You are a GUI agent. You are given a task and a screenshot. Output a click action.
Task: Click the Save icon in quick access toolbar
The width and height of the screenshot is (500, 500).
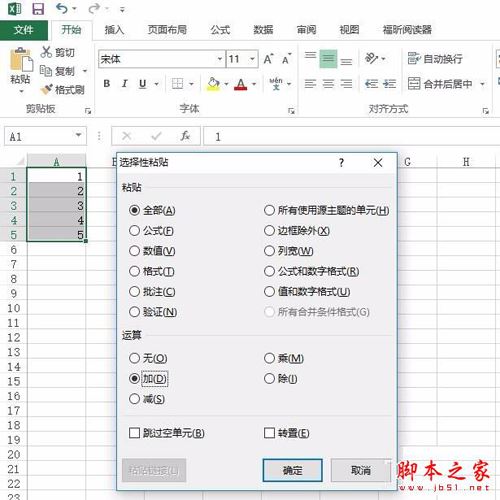[x=38, y=9]
